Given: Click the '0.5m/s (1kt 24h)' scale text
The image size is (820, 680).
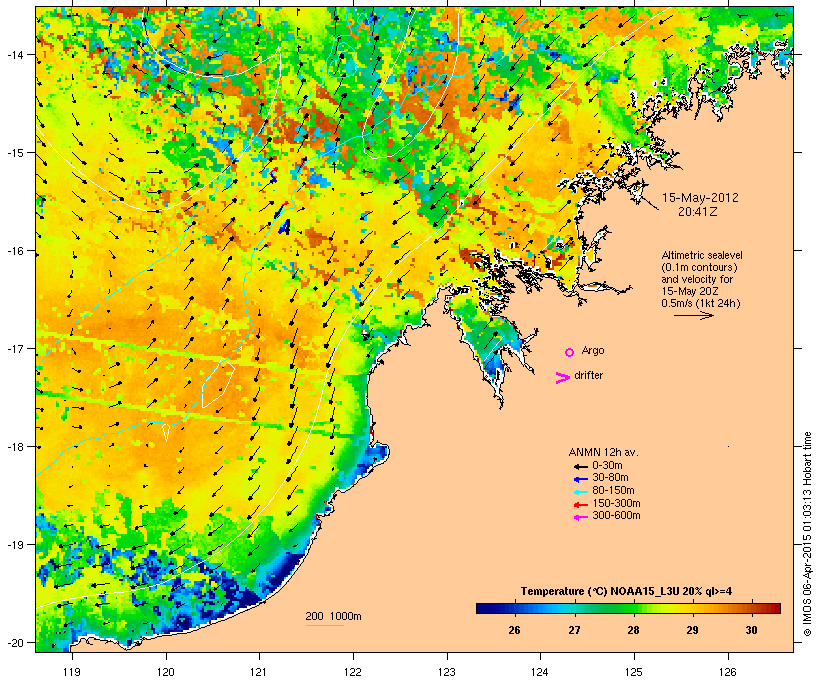Looking at the screenshot, I should [x=701, y=303].
